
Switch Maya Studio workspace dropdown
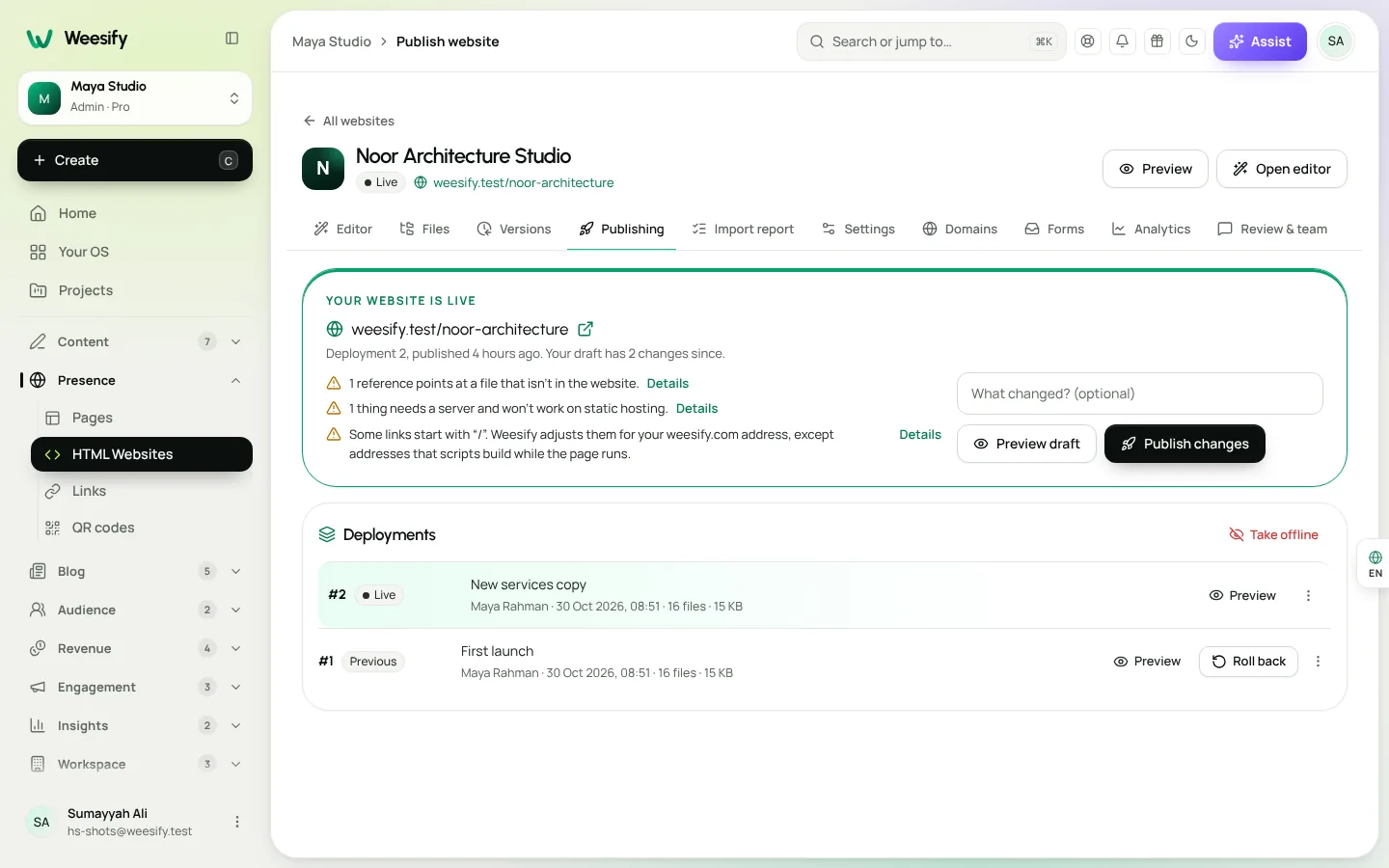[135, 97]
